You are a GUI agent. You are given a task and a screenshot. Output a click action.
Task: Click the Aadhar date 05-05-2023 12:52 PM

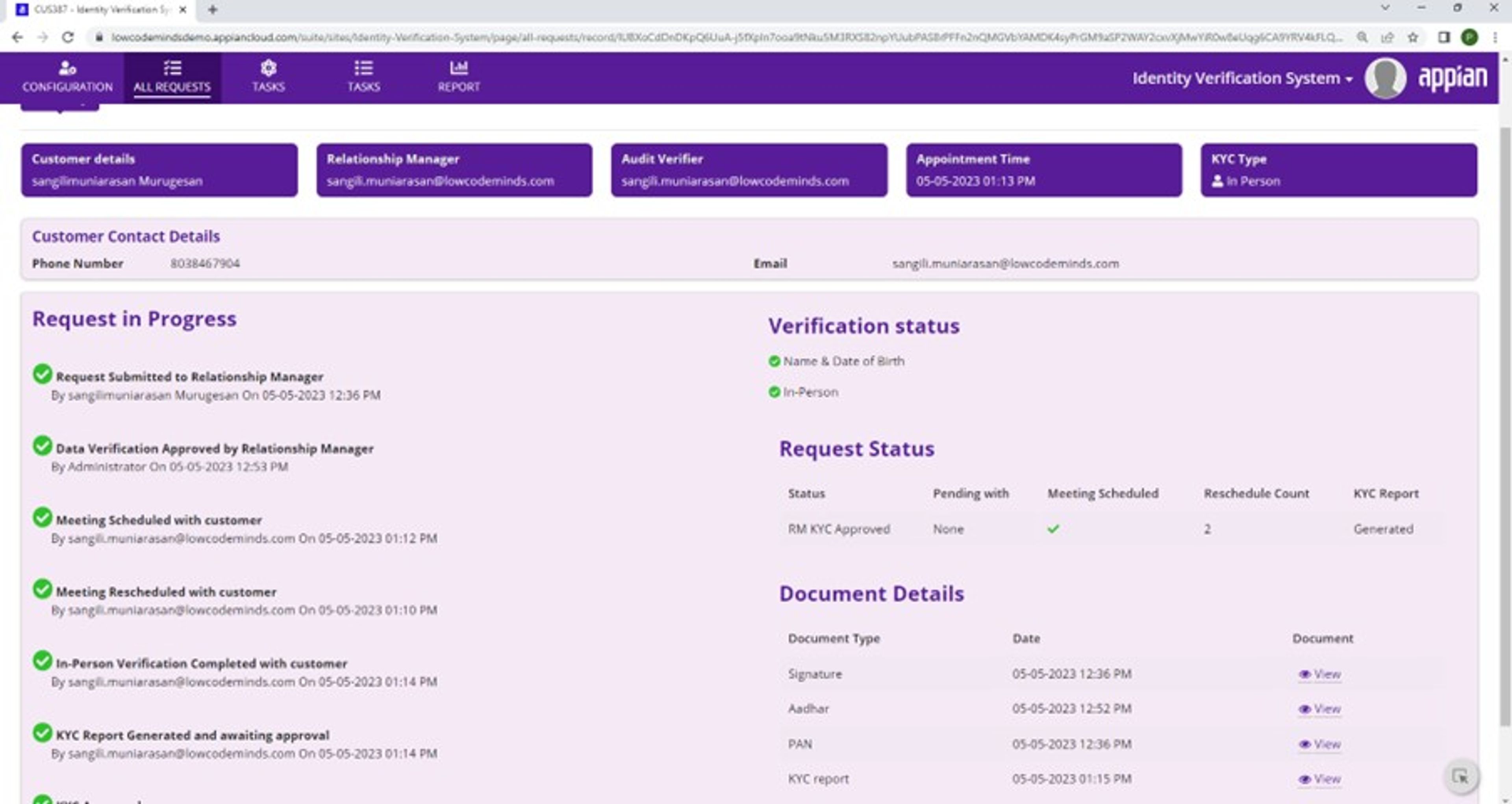coord(1071,709)
